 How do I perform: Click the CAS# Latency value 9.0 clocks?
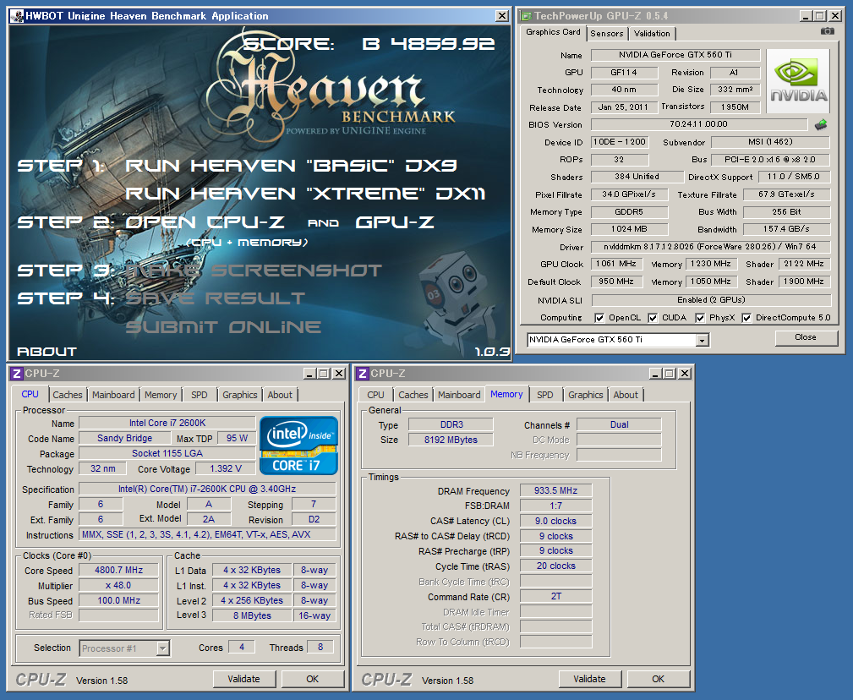[x=555, y=521]
